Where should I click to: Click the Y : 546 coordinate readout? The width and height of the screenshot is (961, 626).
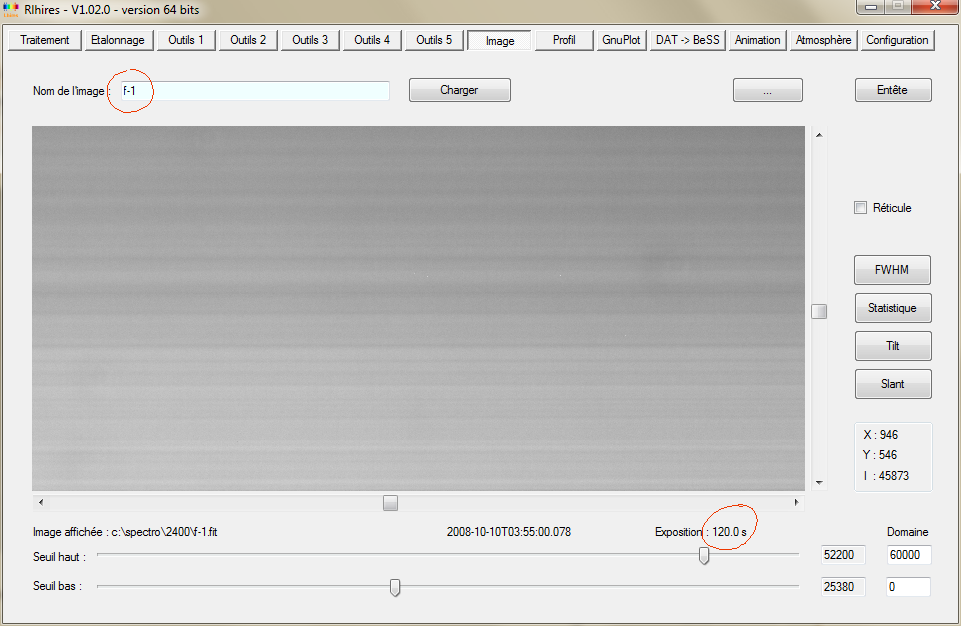pos(880,455)
